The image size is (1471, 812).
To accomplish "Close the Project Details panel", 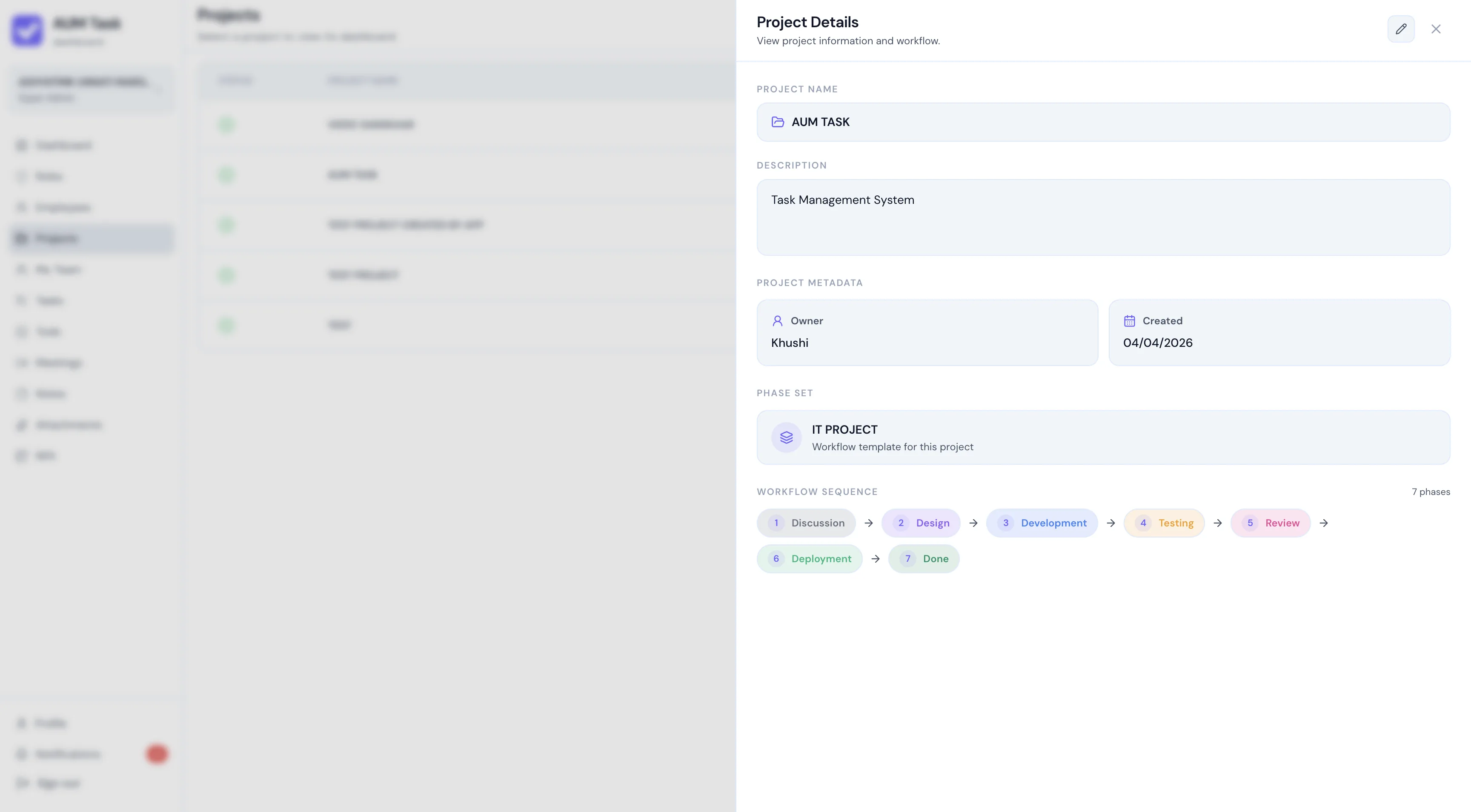I will point(1436,29).
